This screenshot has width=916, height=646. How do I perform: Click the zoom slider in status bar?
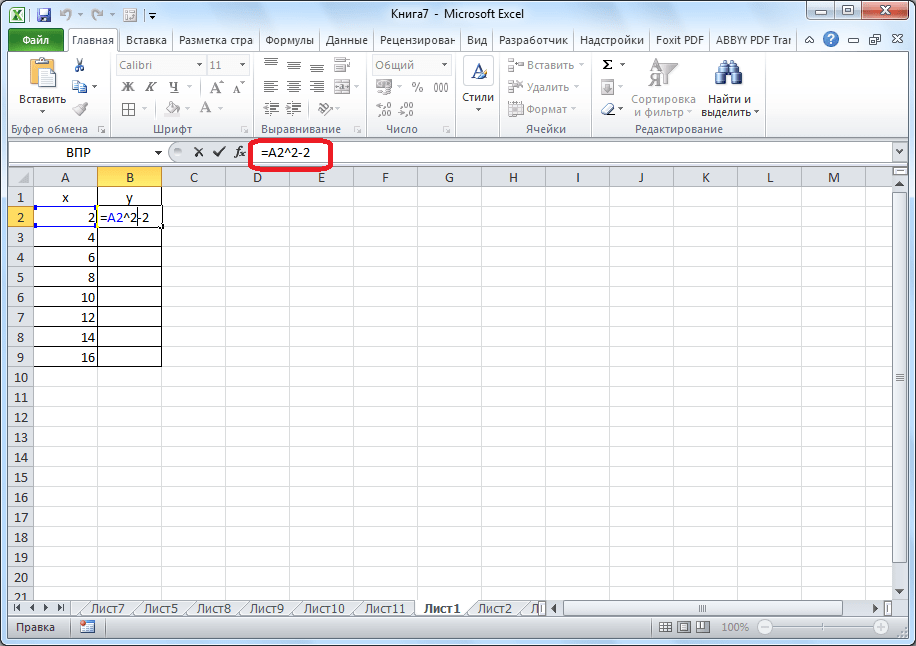[818, 627]
